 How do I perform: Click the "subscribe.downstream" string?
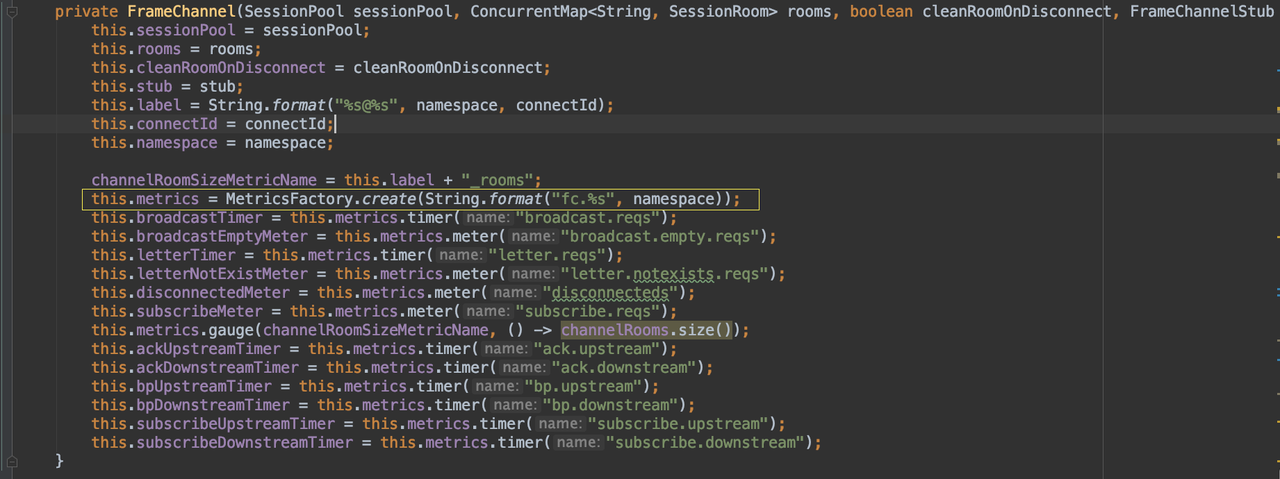(706, 443)
